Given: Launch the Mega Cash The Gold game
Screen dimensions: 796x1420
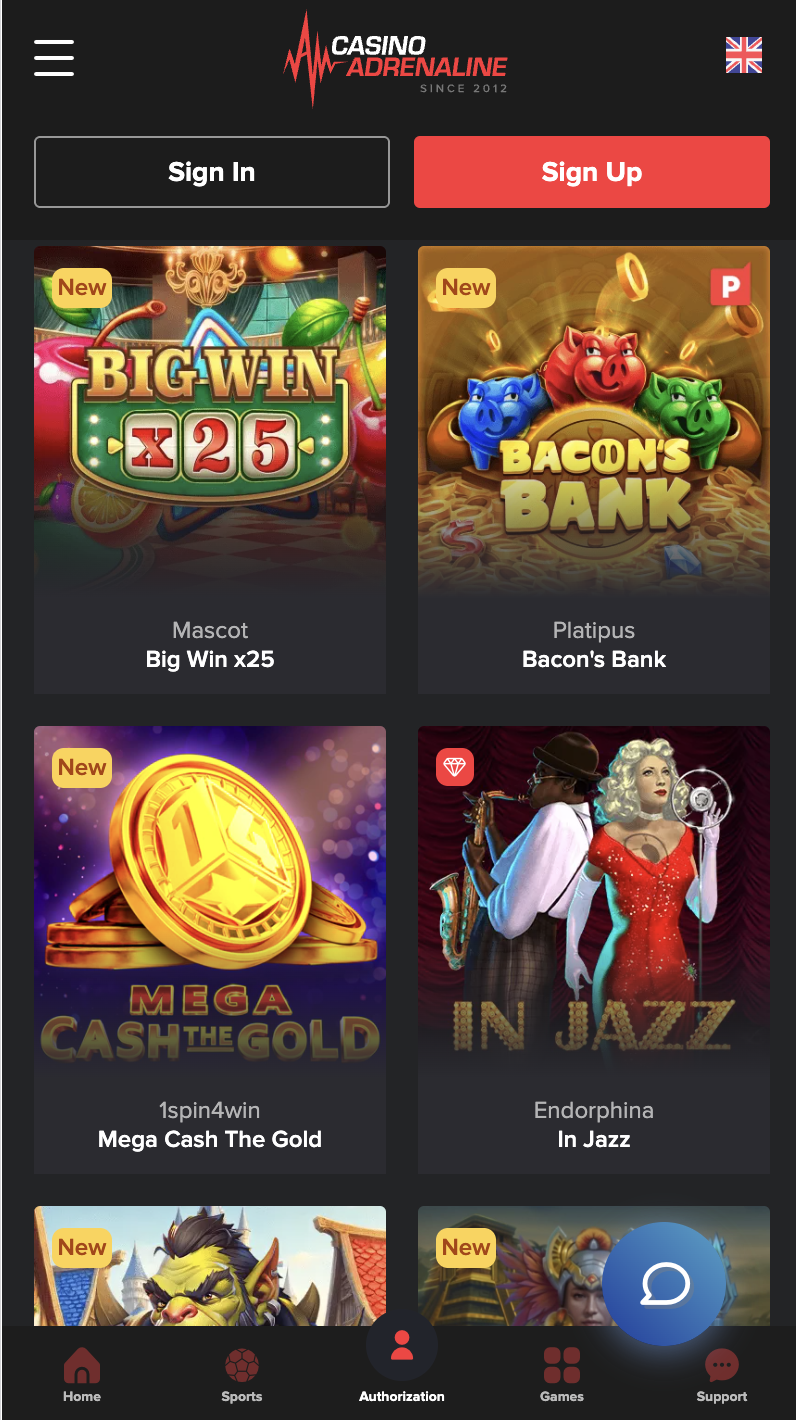Looking at the screenshot, I should click(210, 900).
